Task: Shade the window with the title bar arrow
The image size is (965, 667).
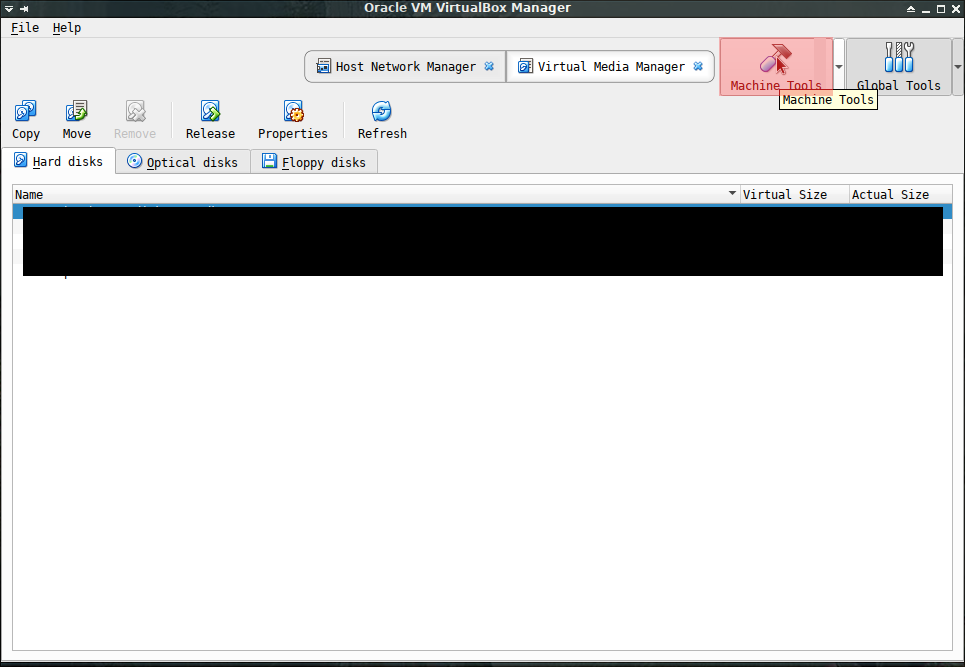Action: coord(911,9)
